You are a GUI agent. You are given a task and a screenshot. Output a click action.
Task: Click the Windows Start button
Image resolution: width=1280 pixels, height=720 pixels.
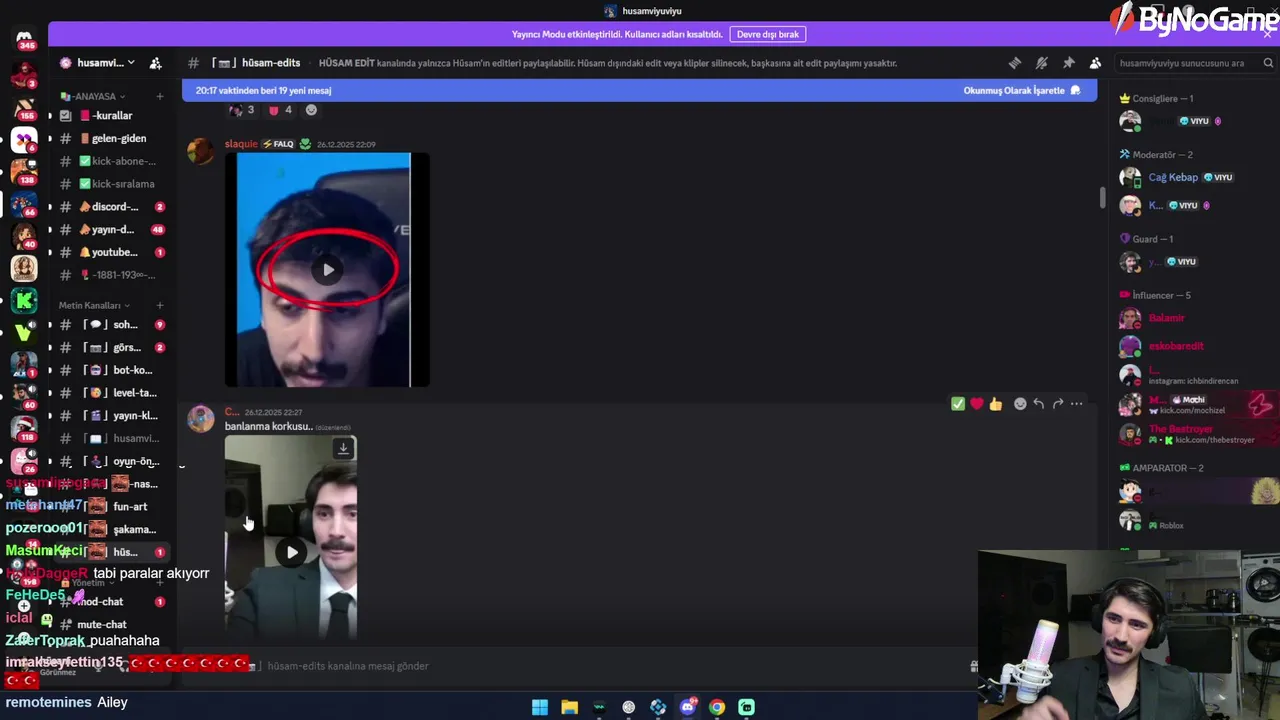click(x=540, y=707)
